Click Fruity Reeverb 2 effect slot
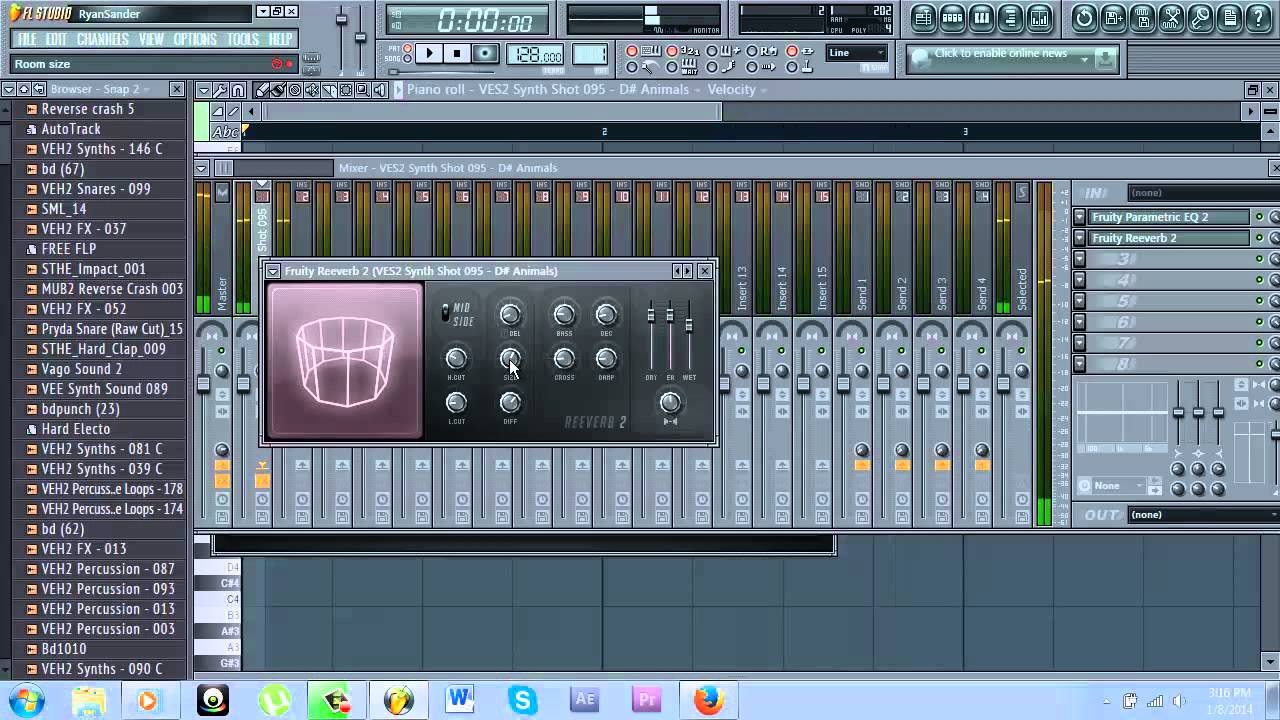Image resolution: width=1280 pixels, height=720 pixels. [x=1169, y=238]
